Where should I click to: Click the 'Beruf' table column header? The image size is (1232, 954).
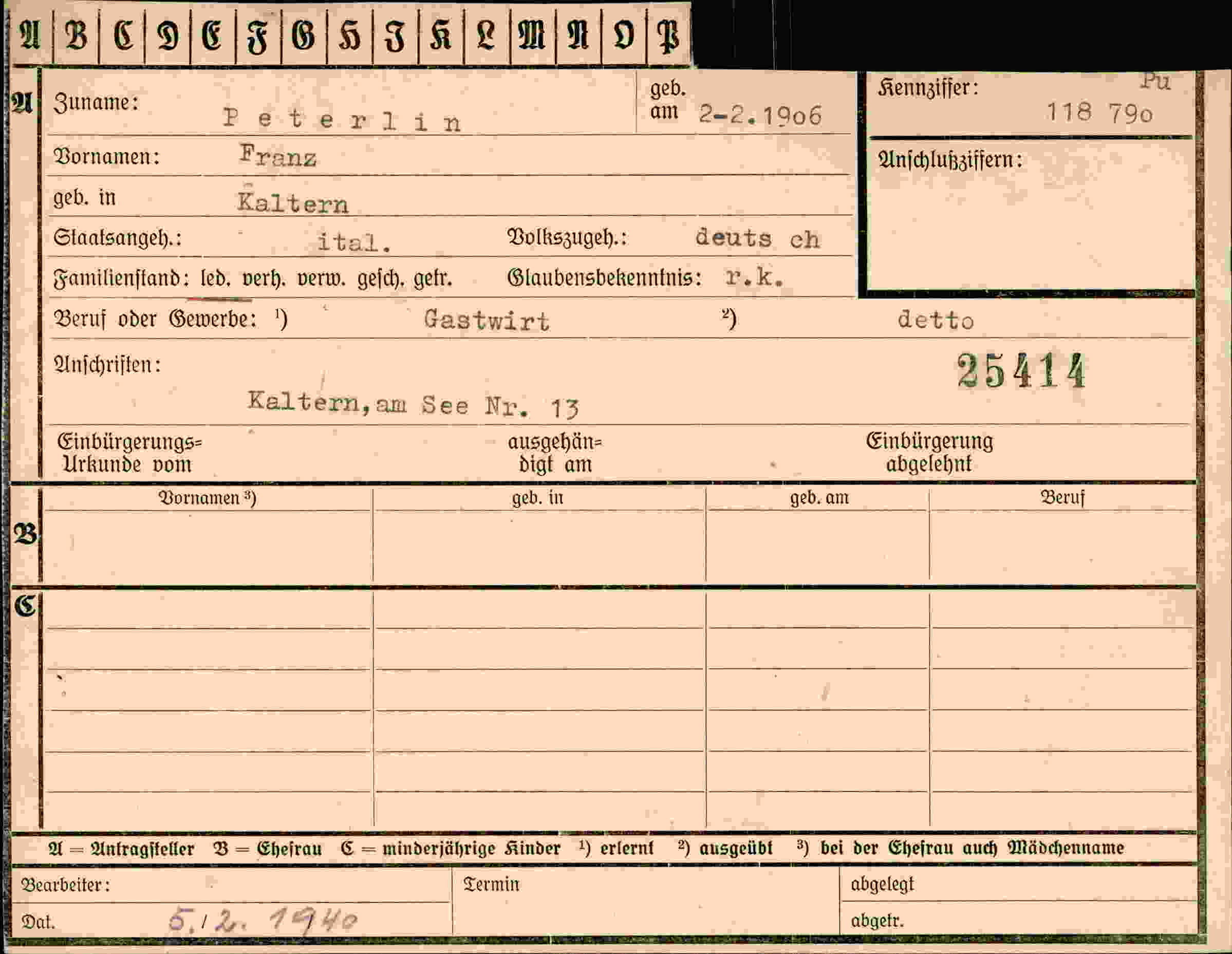coord(1063,498)
